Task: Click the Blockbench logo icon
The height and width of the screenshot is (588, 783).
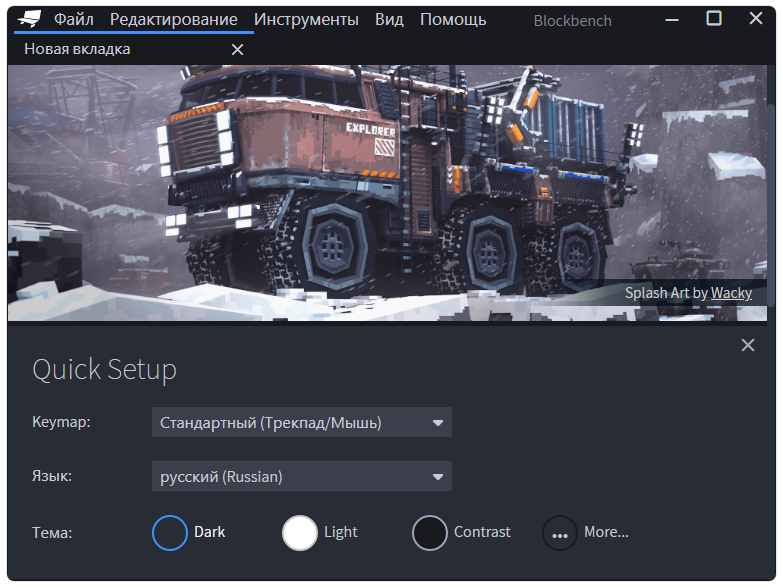Action: [x=29, y=19]
